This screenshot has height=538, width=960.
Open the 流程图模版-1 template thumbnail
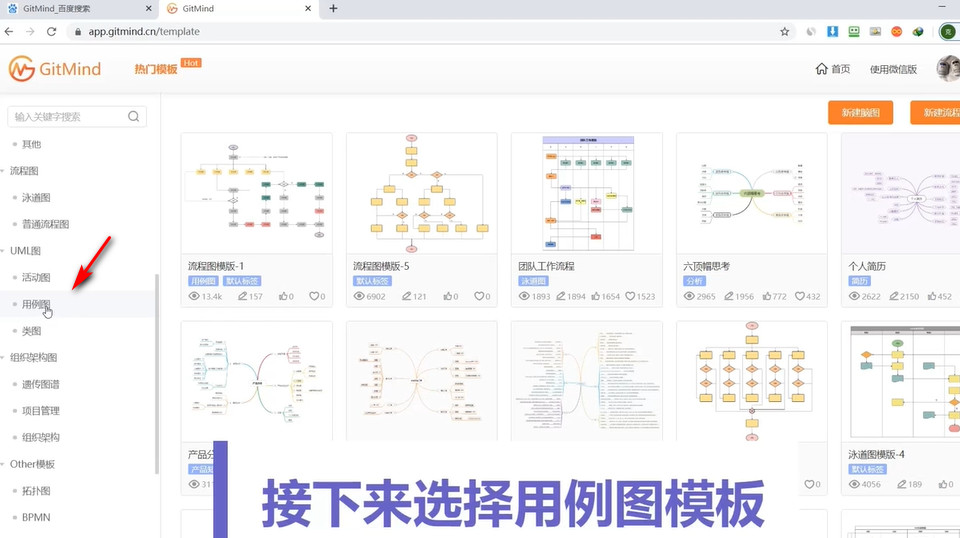257,193
